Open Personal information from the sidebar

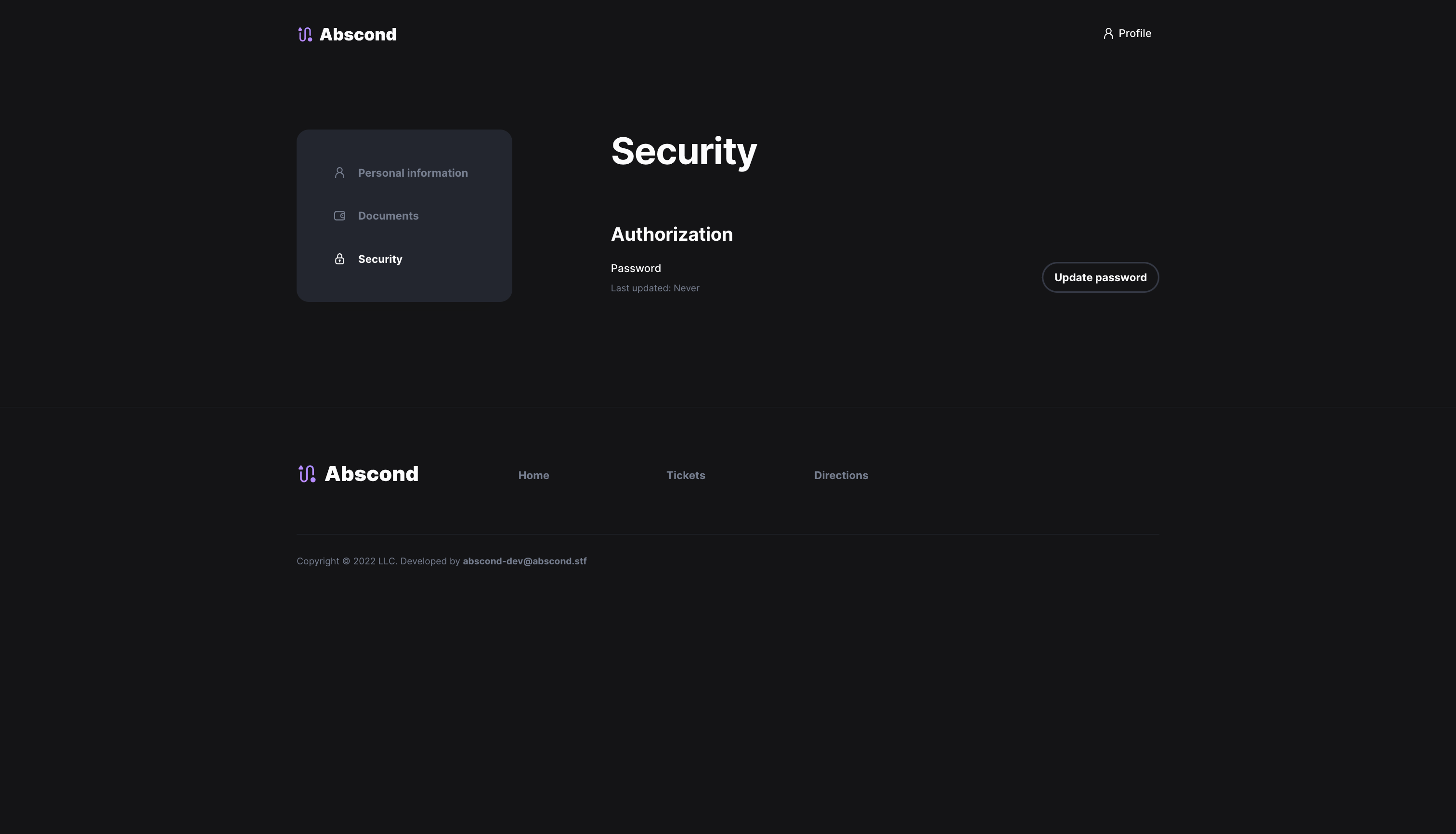click(x=413, y=172)
